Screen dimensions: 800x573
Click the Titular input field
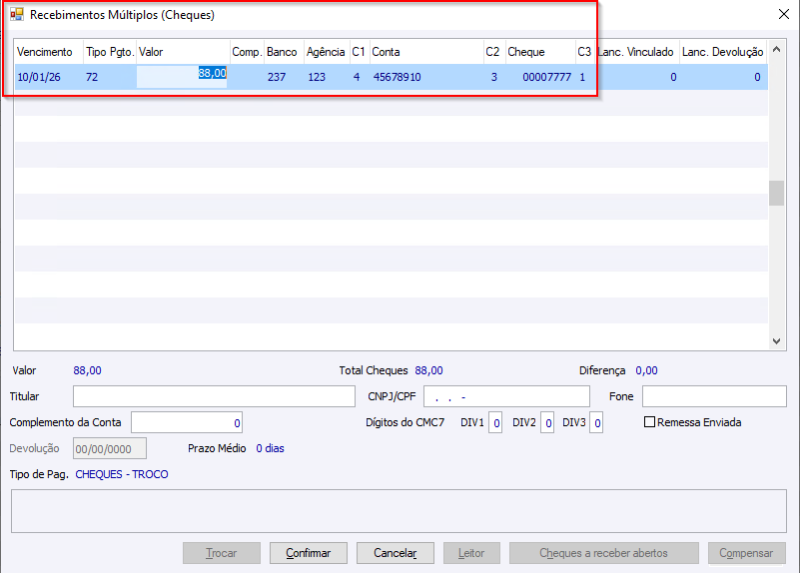click(x=214, y=396)
